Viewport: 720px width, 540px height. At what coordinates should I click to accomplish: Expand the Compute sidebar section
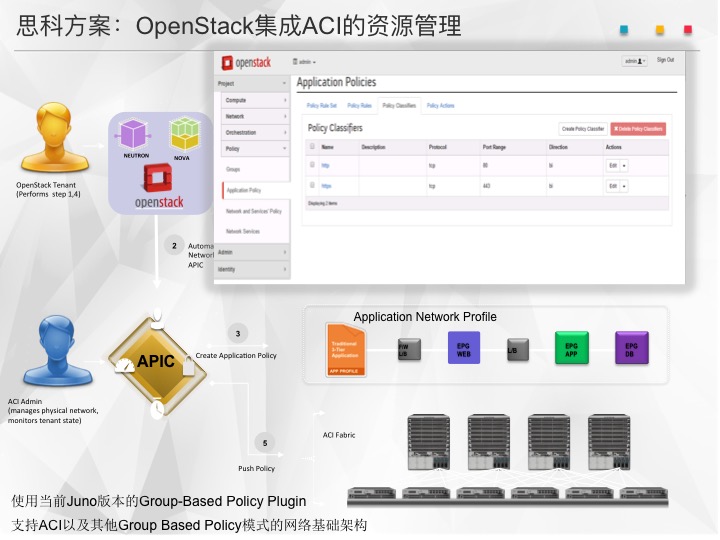tap(255, 100)
